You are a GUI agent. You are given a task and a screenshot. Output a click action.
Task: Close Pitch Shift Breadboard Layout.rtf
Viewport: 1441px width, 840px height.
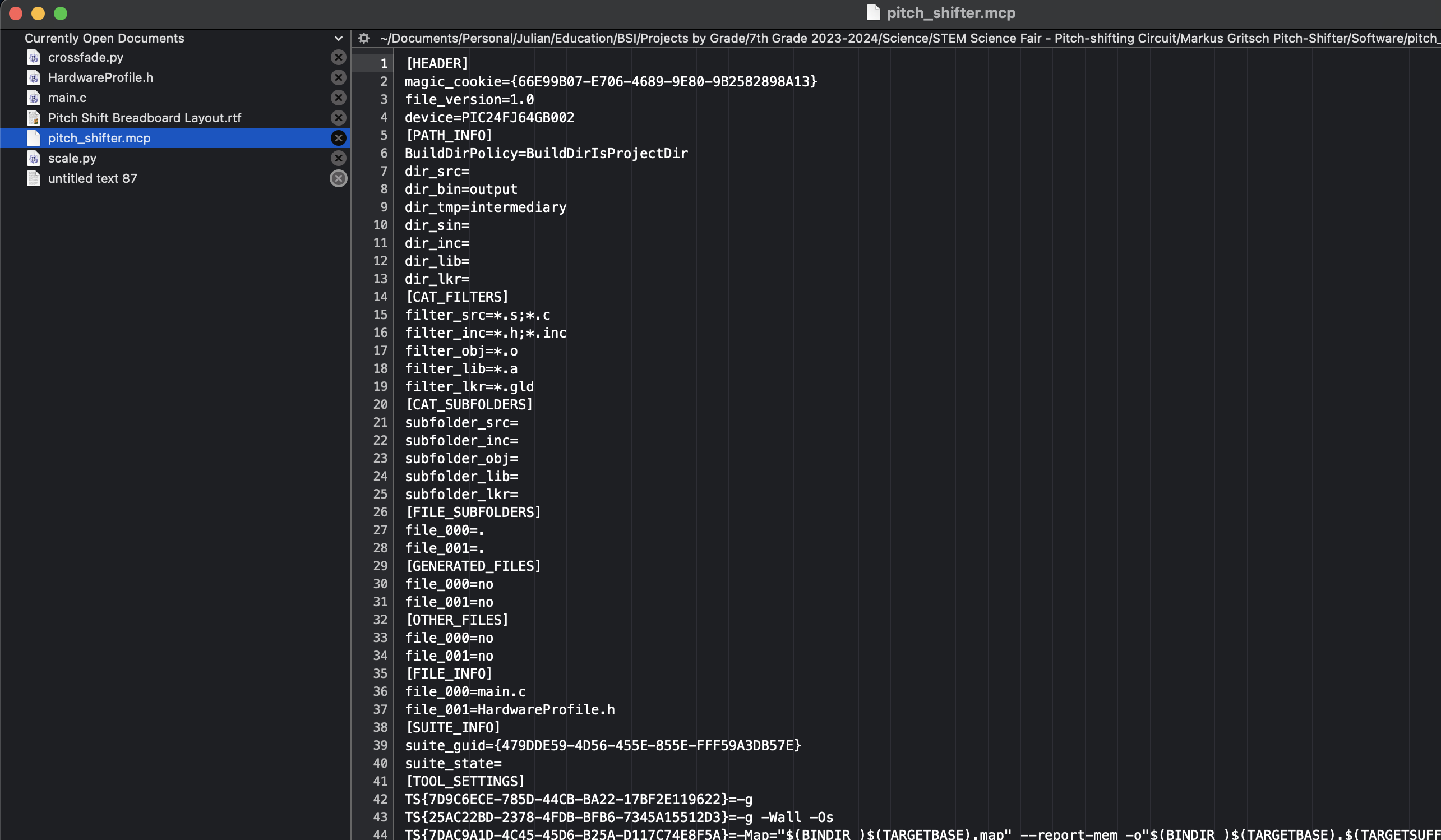pyautogui.click(x=339, y=118)
